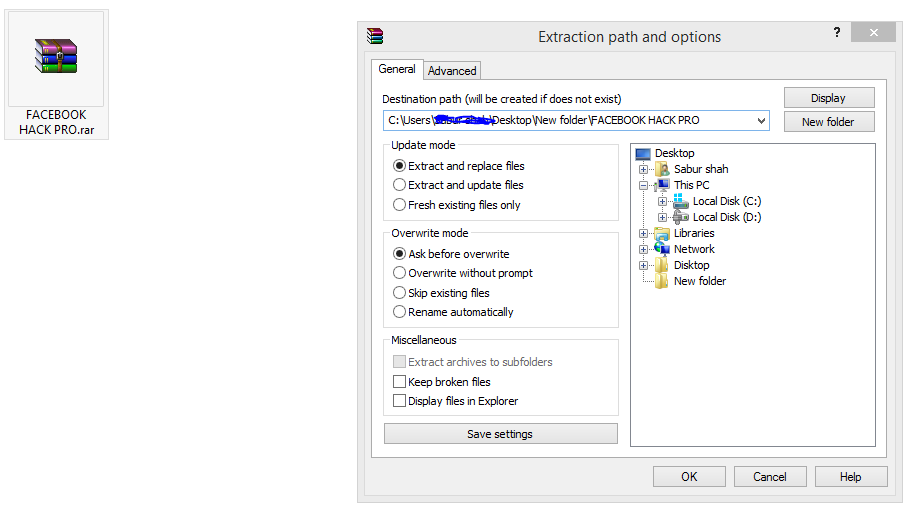This screenshot has height=507, width=907.
Task: Switch to the General tab
Action: [397, 69]
